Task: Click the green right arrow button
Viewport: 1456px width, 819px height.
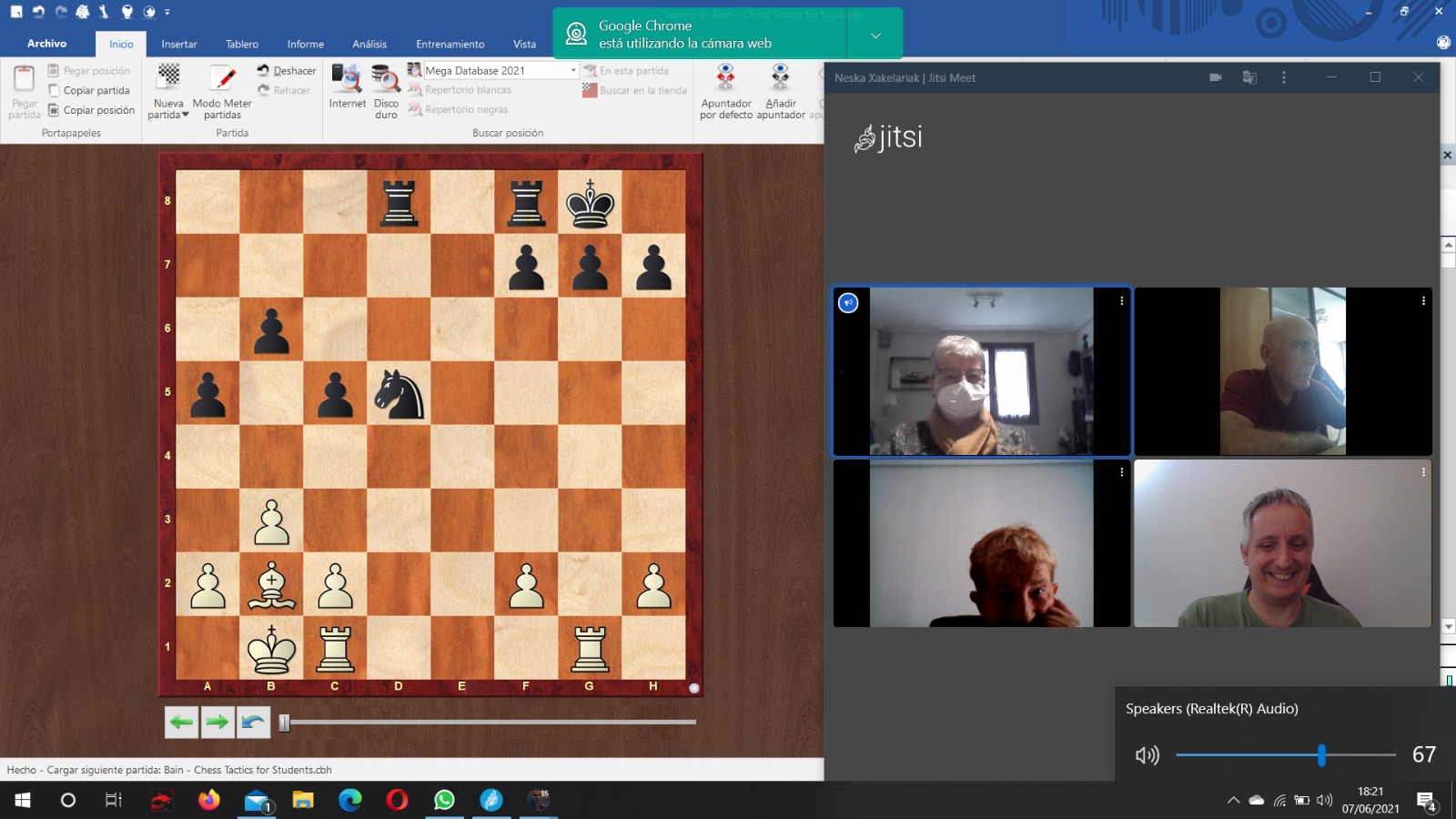Action: coord(217,723)
